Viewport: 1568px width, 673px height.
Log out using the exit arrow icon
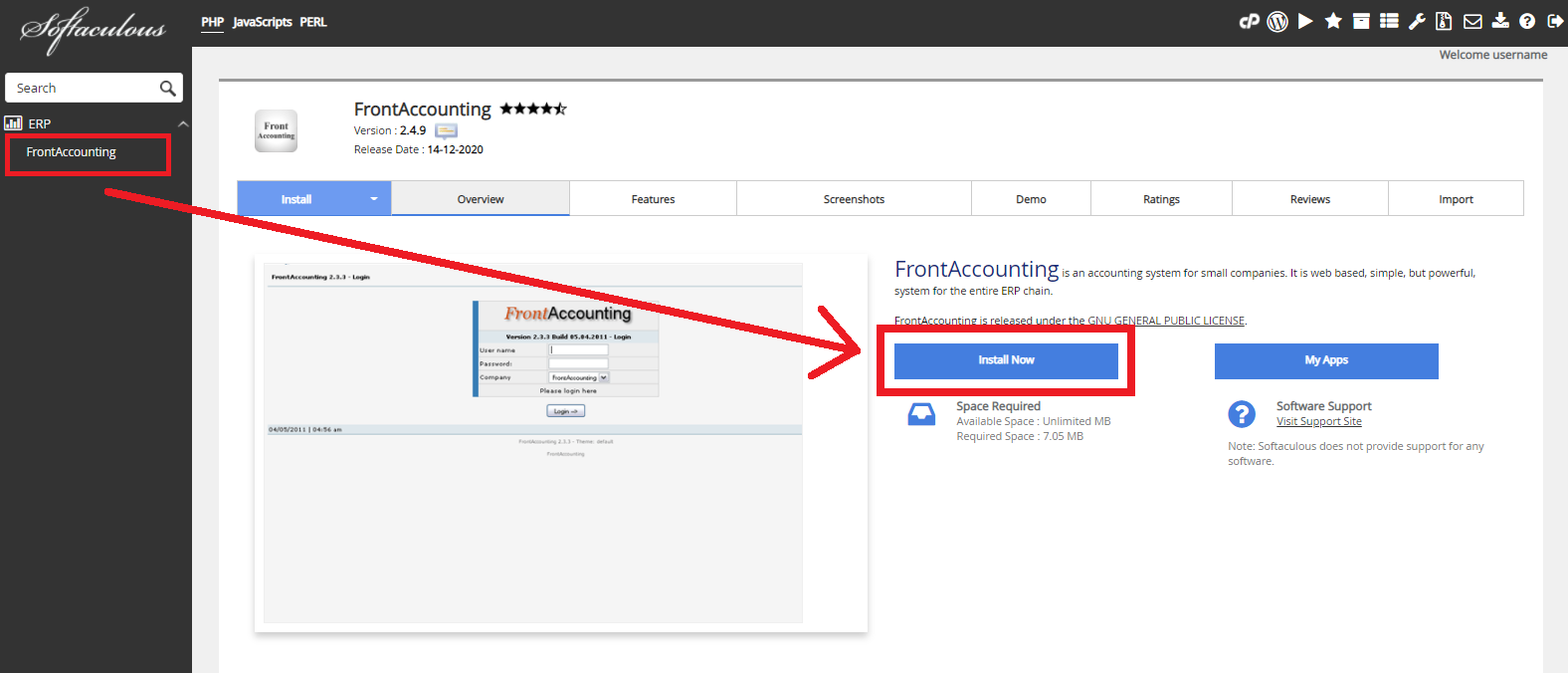click(x=1555, y=21)
